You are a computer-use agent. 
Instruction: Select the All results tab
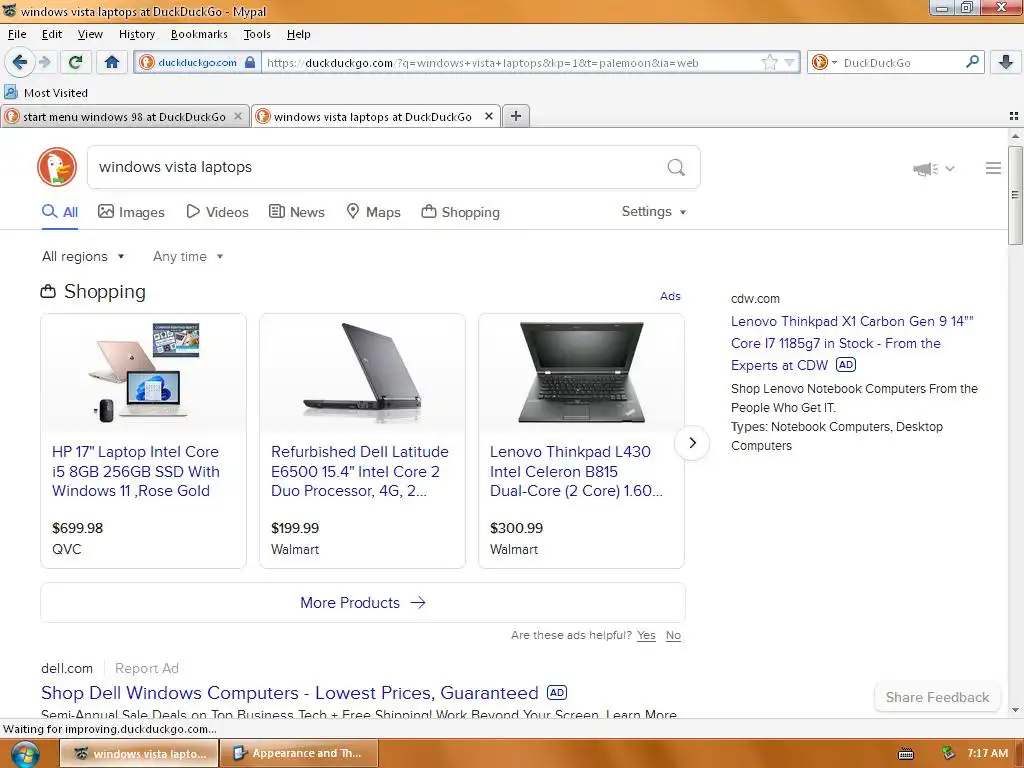point(60,212)
